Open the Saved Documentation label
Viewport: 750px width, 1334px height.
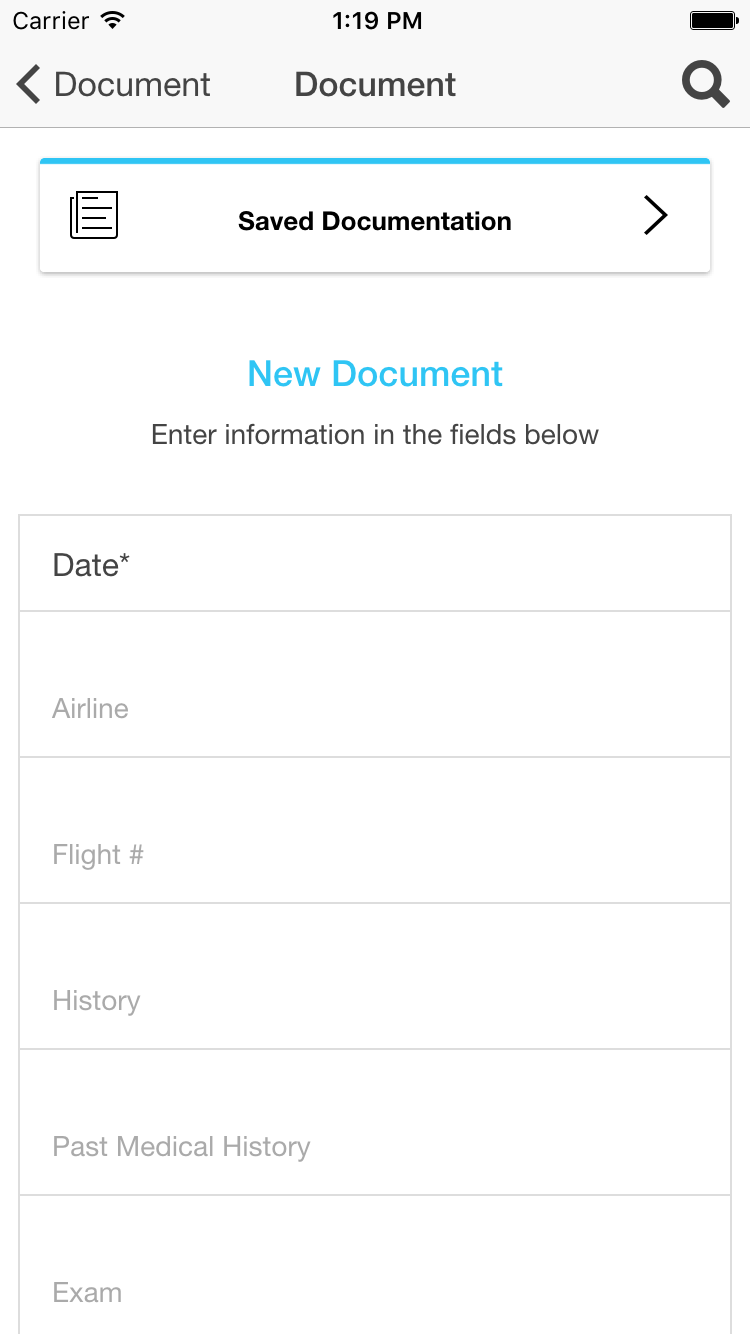[x=374, y=221]
